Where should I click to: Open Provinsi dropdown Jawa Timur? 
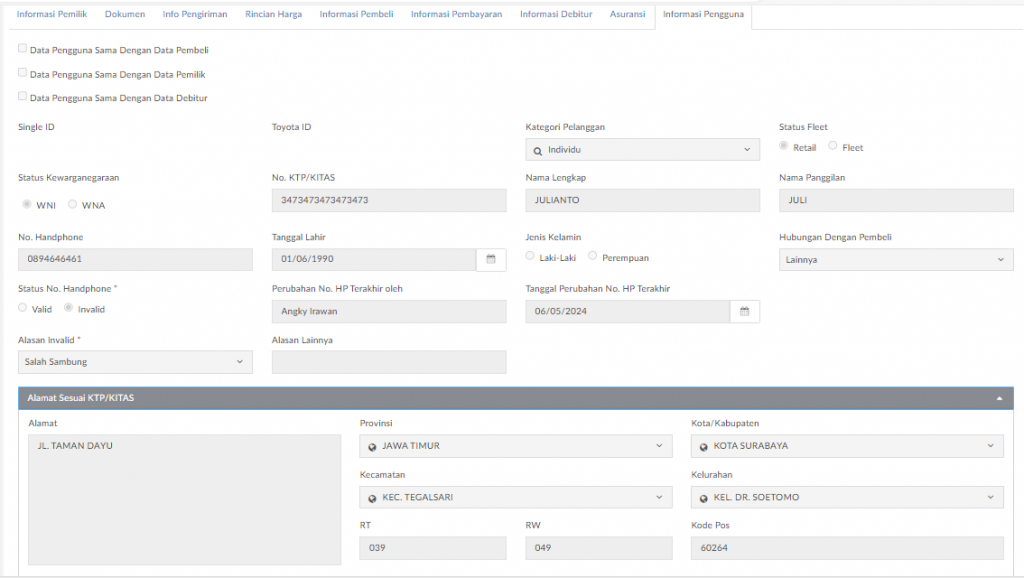pos(516,446)
